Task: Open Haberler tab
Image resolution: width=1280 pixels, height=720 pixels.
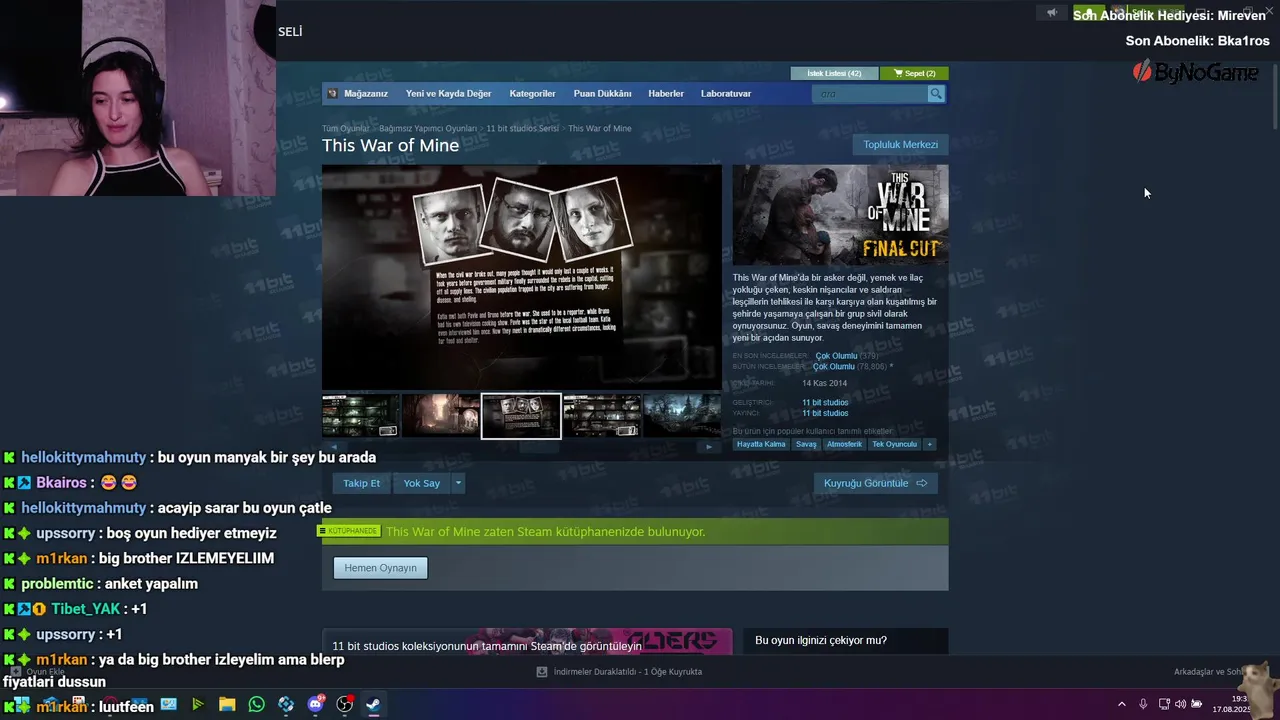Action: coord(666,93)
